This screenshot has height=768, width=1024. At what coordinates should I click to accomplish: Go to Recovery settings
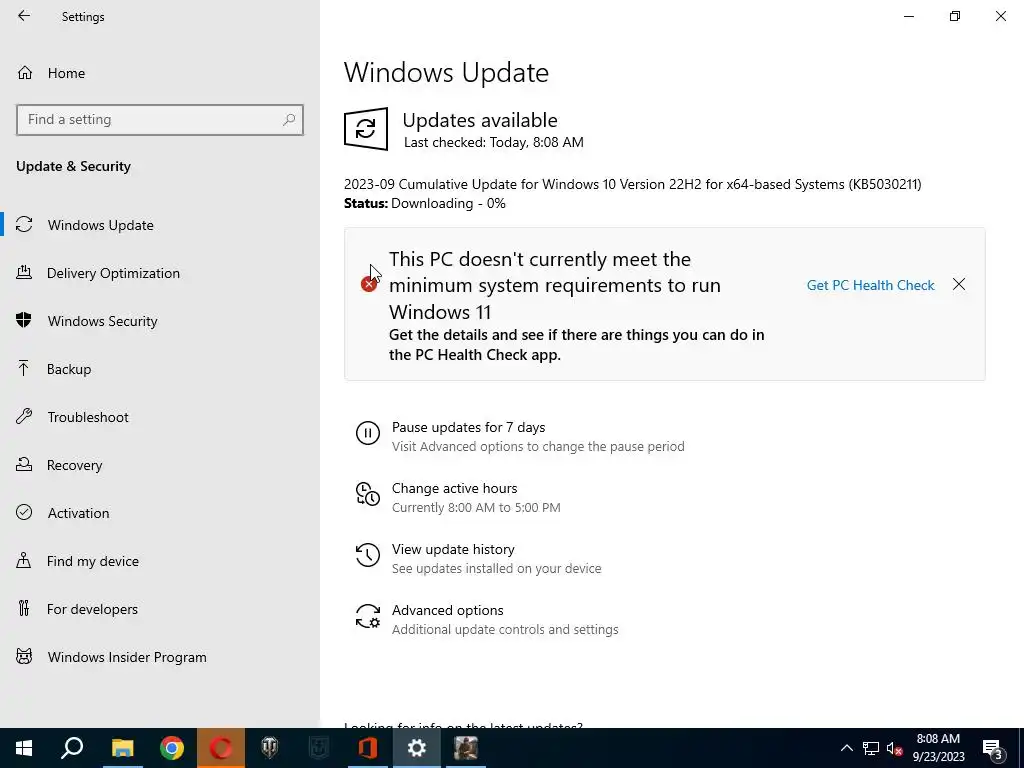pyautogui.click(x=160, y=465)
